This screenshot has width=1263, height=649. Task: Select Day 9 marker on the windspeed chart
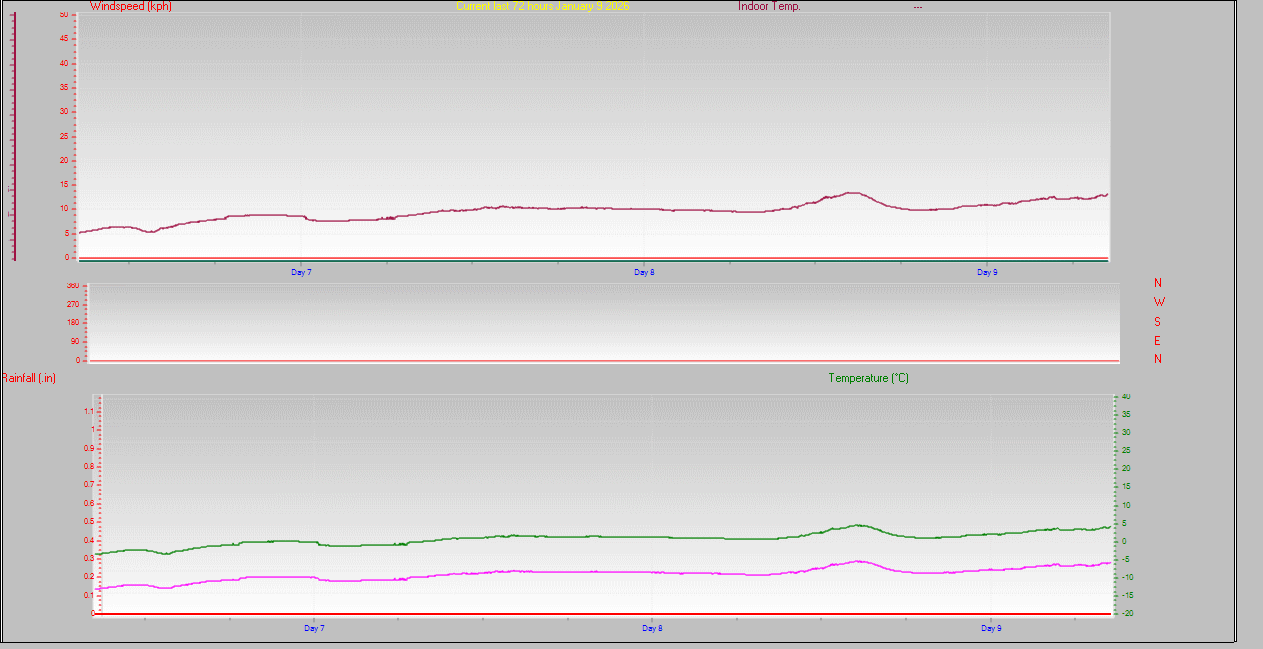click(x=987, y=272)
